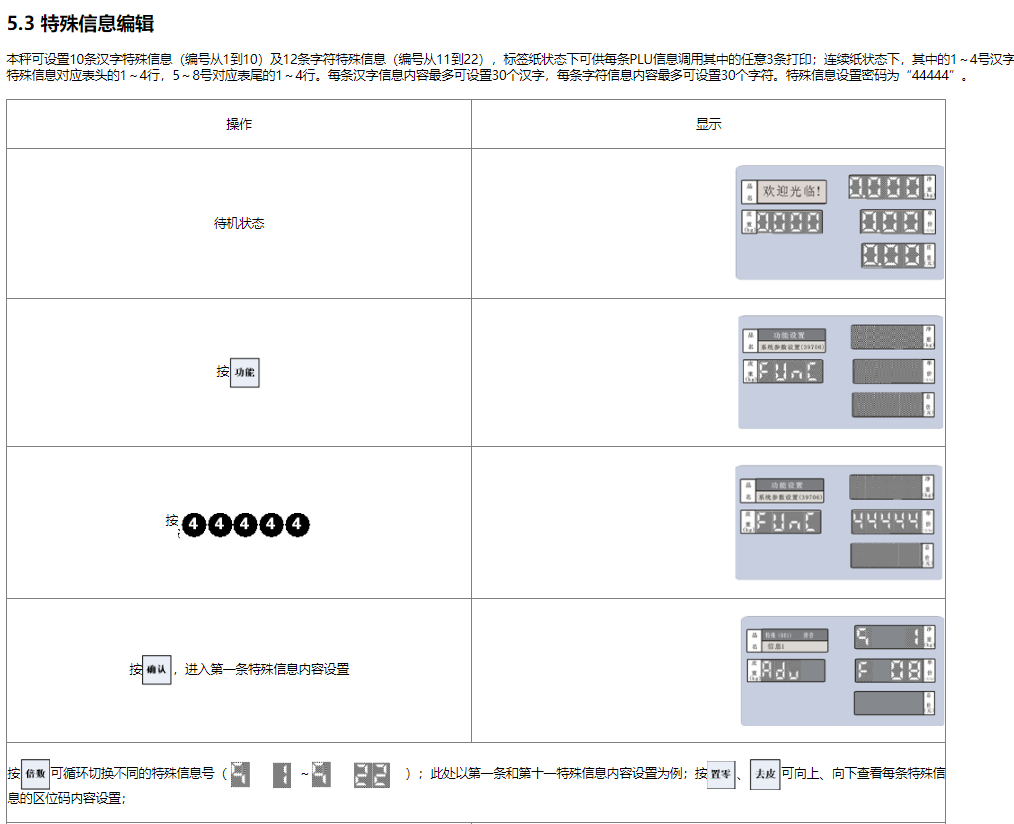This screenshot has height=824, width=1014.
Task: Click the 倍数 key icon
Action: 35,773
